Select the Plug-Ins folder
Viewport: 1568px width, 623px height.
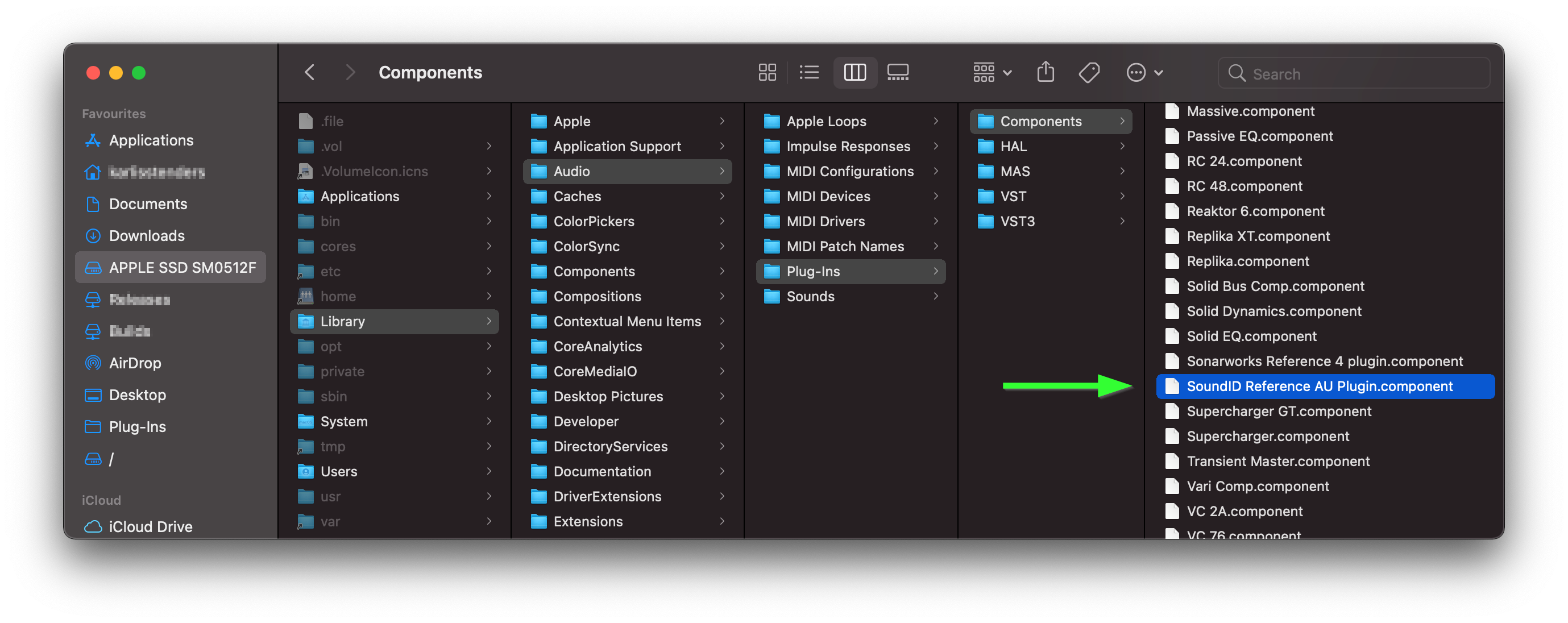point(851,271)
